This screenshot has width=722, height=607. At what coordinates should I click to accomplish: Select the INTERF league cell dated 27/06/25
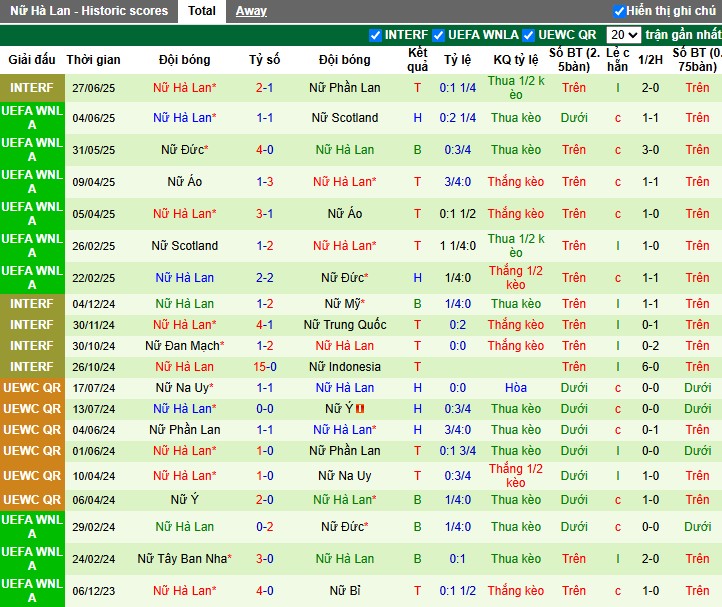(x=32, y=88)
